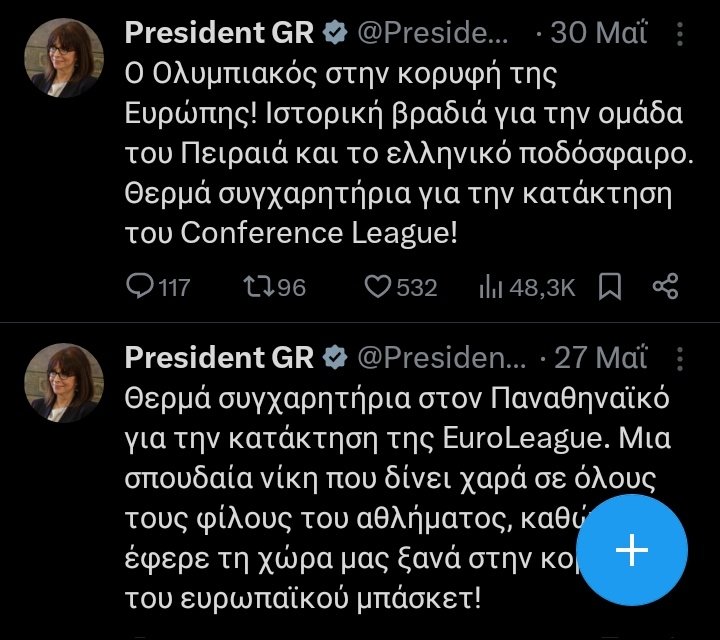This screenshot has height=640, width=720.
Task: Tap verified badge on the 27 Μαΐ tweet
Action: click(x=336, y=357)
